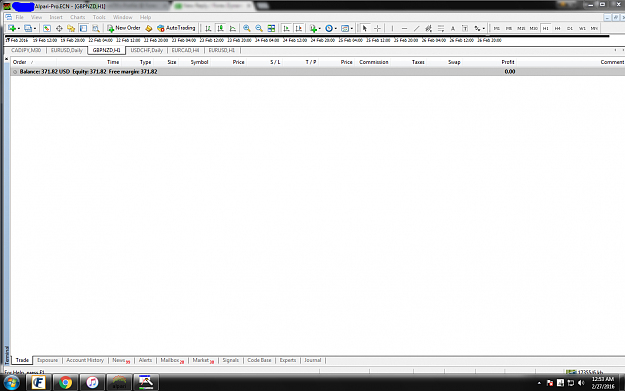
Task: Switch to the EURUSD,Daily chart tab
Action: pos(67,50)
